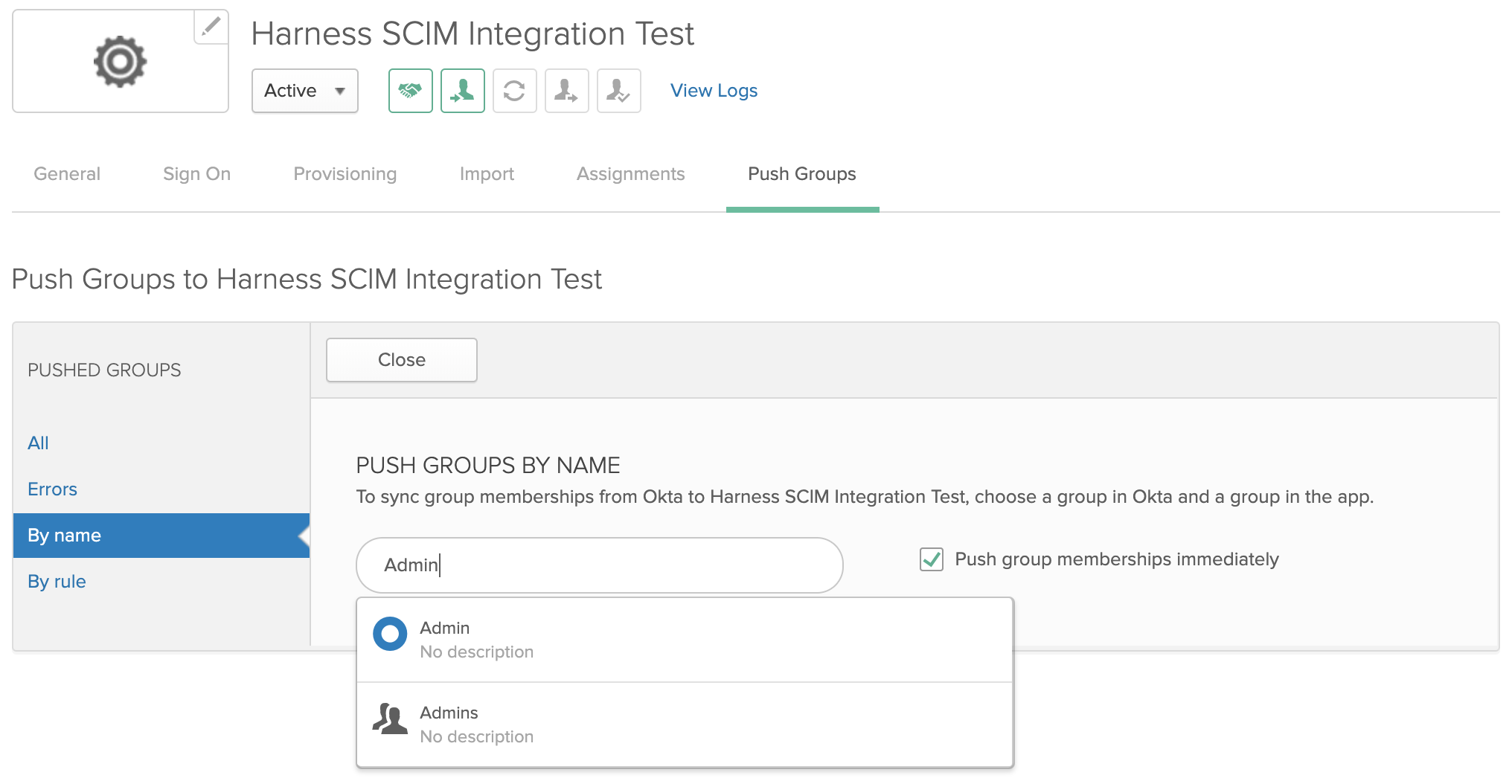Image resolution: width=1512 pixels, height=784 pixels.
Task: Open the Provisioning tab
Action: [x=345, y=174]
